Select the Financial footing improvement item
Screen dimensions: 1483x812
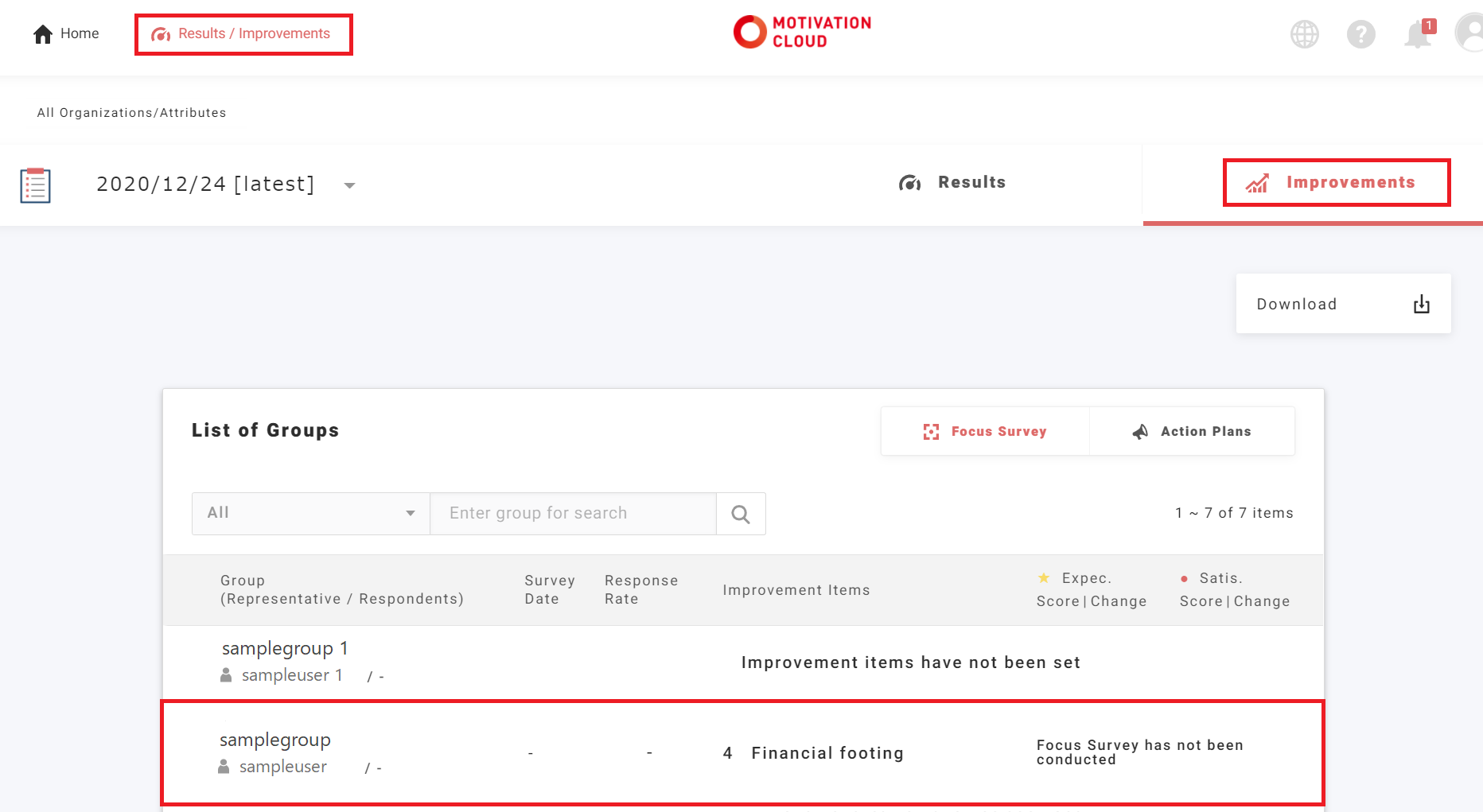tap(827, 753)
